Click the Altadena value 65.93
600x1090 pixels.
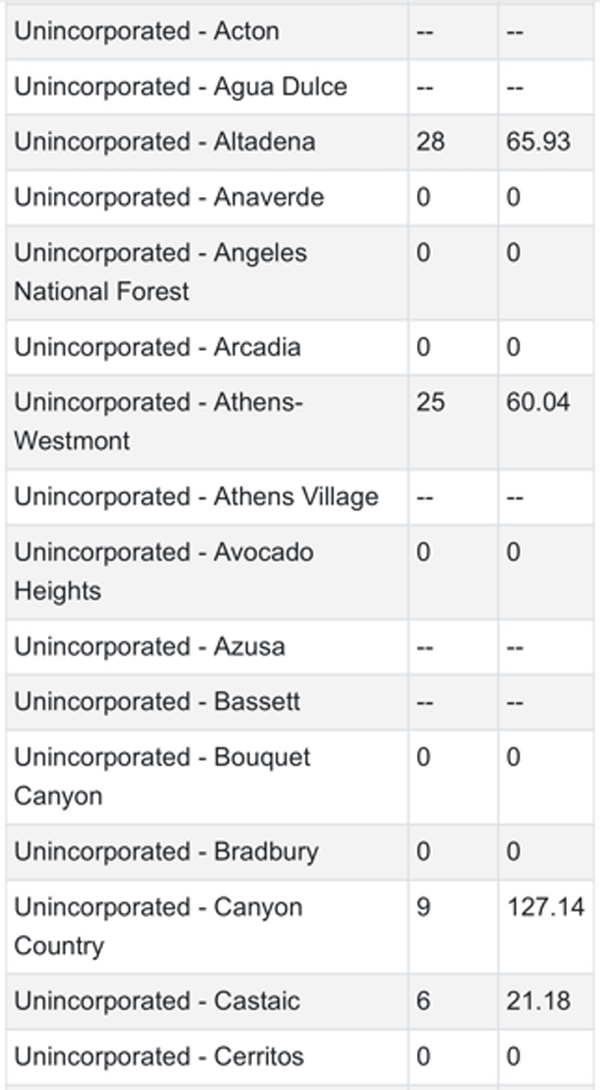[x=538, y=142]
